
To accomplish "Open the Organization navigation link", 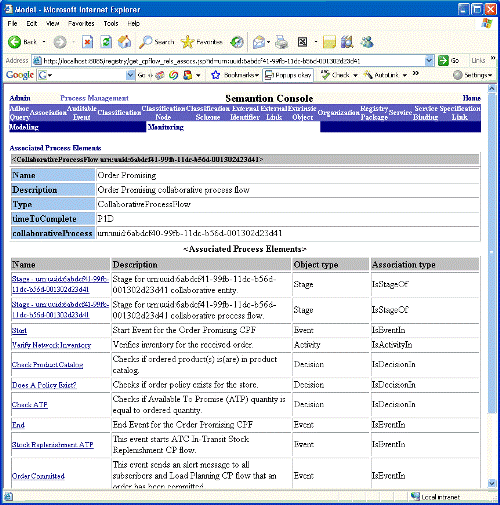I will point(338,112).
